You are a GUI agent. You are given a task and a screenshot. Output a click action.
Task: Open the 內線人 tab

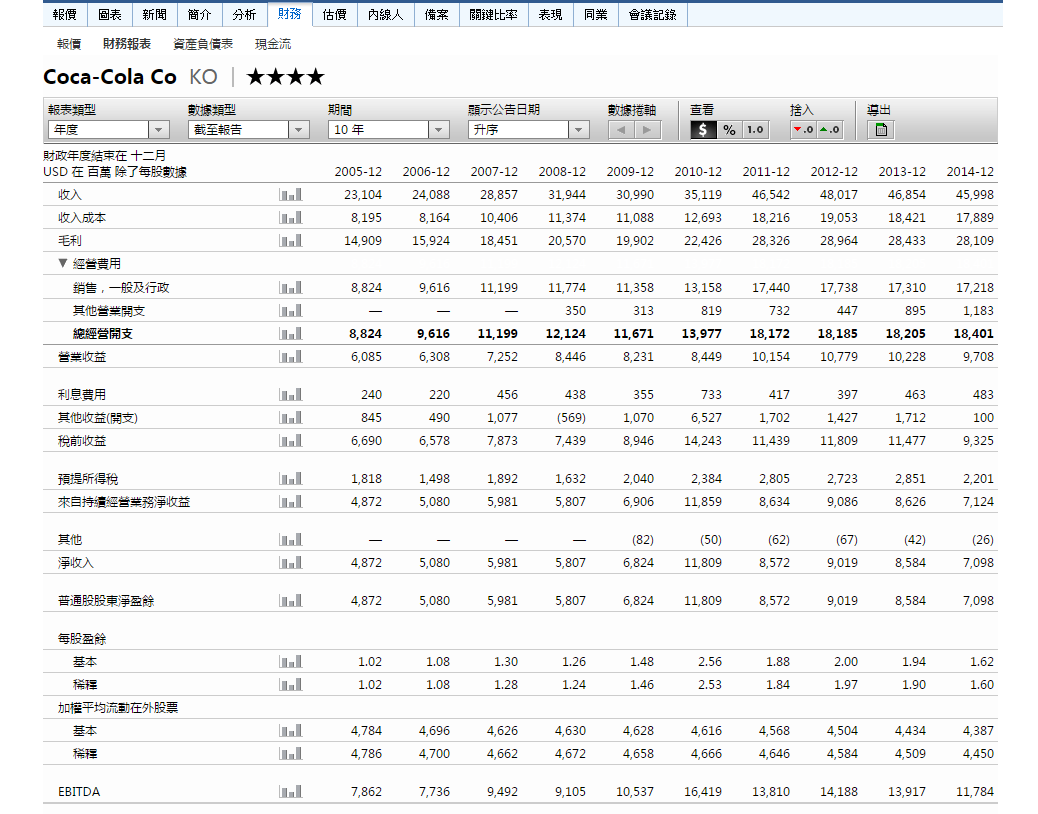point(385,15)
